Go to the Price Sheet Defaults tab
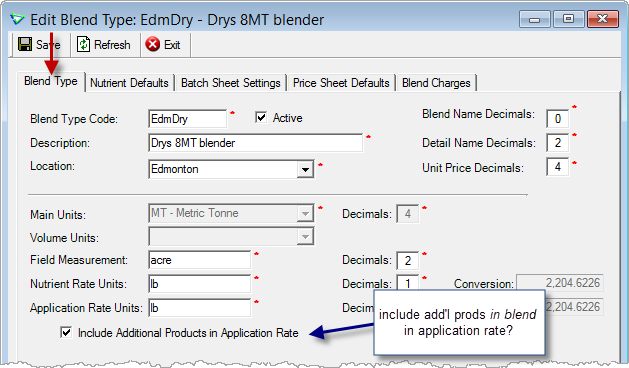 [341, 83]
